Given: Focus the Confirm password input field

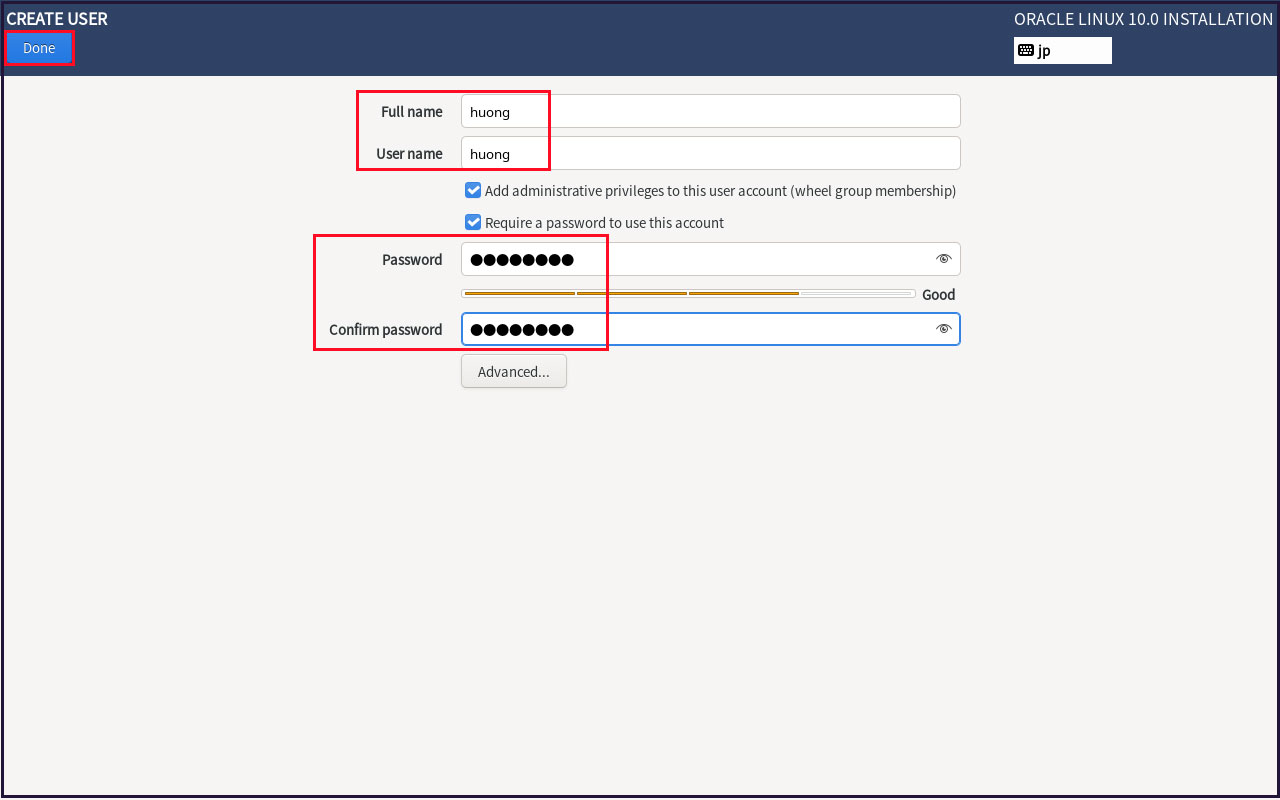Looking at the screenshot, I should click(x=711, y=329).
